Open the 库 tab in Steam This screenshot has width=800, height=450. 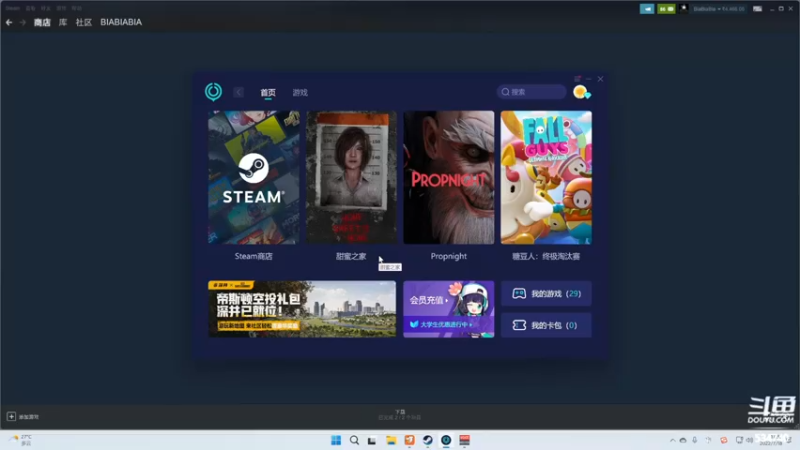click(x=63, y=22)
